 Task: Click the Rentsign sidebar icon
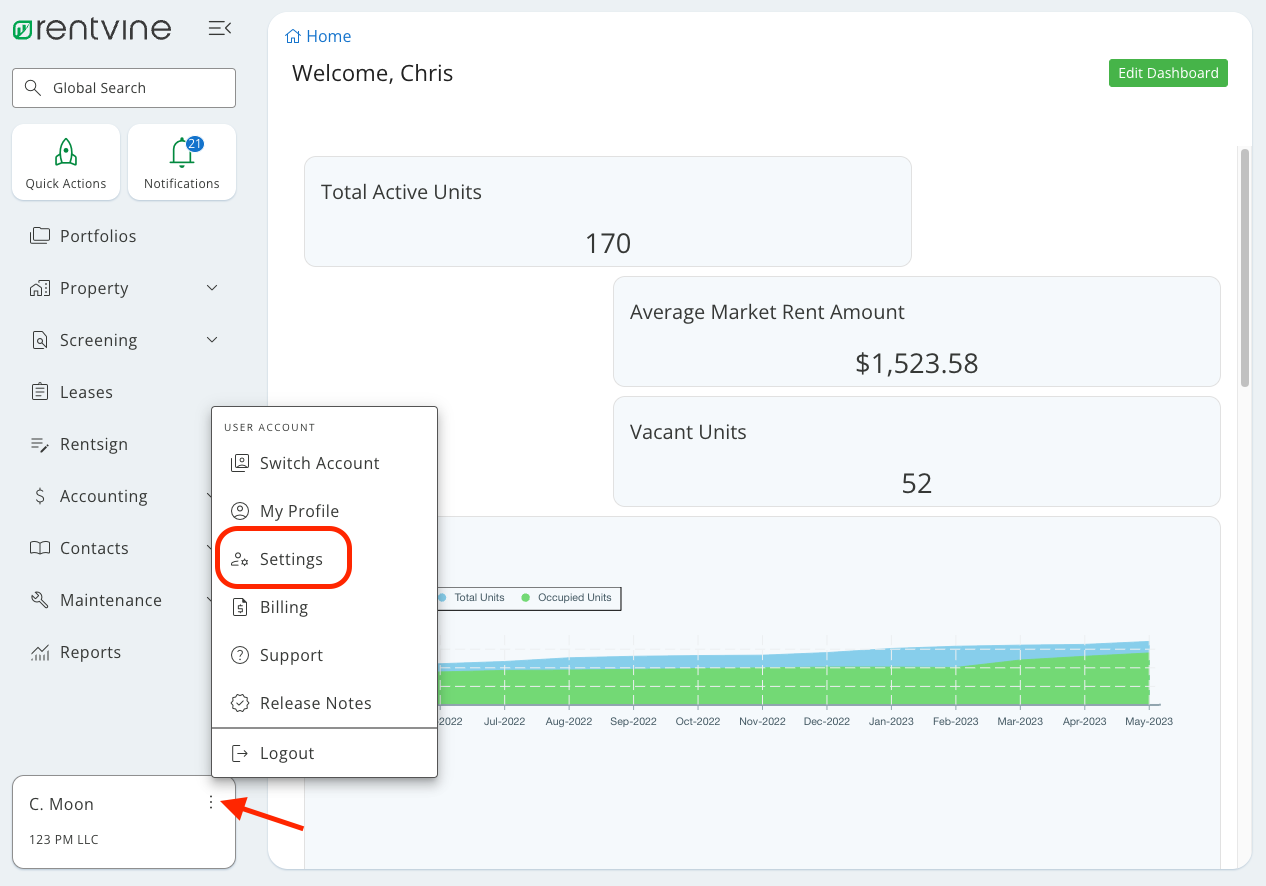click(38, 444)
